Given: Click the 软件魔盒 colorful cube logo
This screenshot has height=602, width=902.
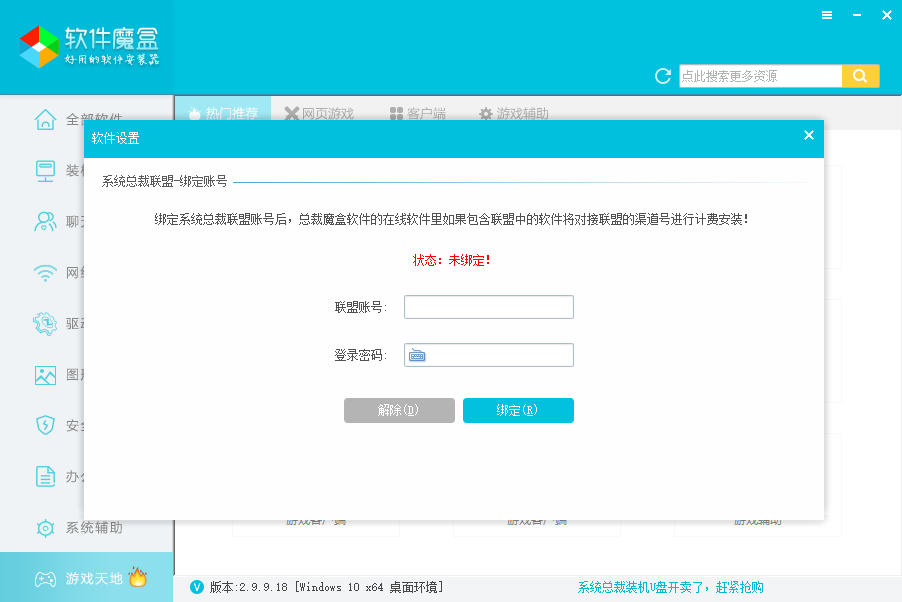Looking at the screenshot, I should coord(39,47).
